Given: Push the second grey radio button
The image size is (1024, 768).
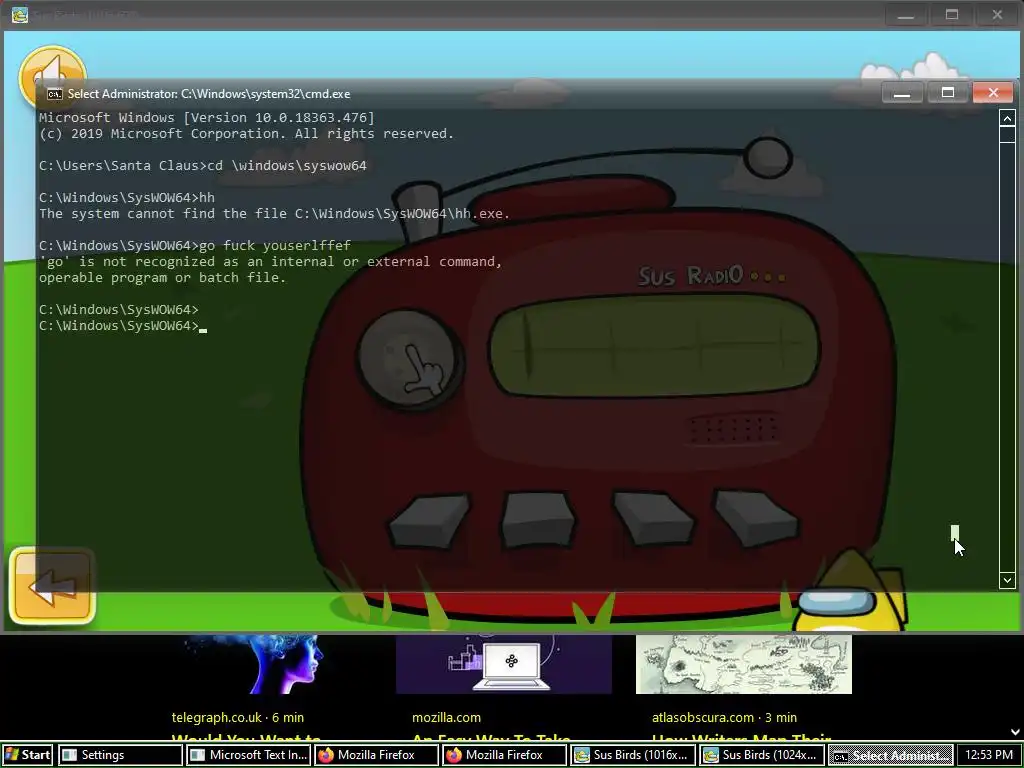Looking at the screenshot, I should (537, 519).
